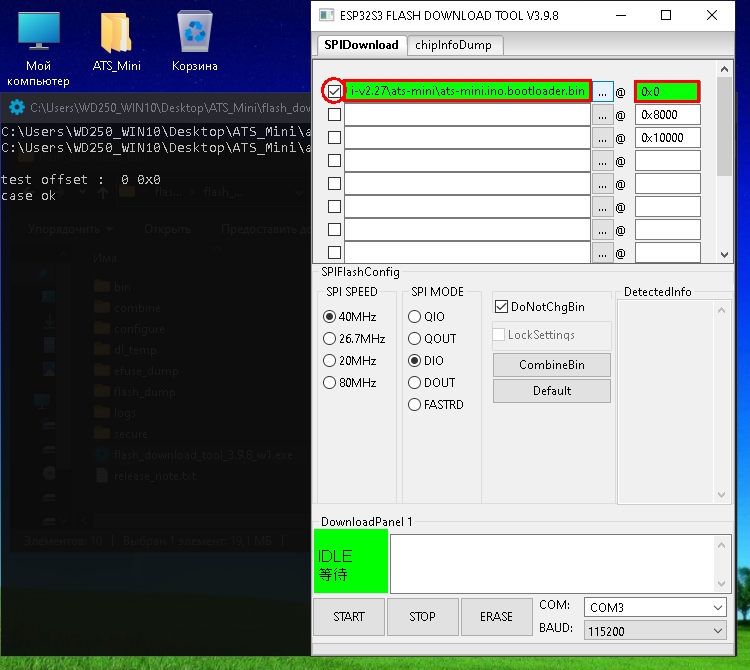The height and width of the screenshot is (670, 750).
Task: Select 80MHz SPI speed
Action: pos(350,383)
